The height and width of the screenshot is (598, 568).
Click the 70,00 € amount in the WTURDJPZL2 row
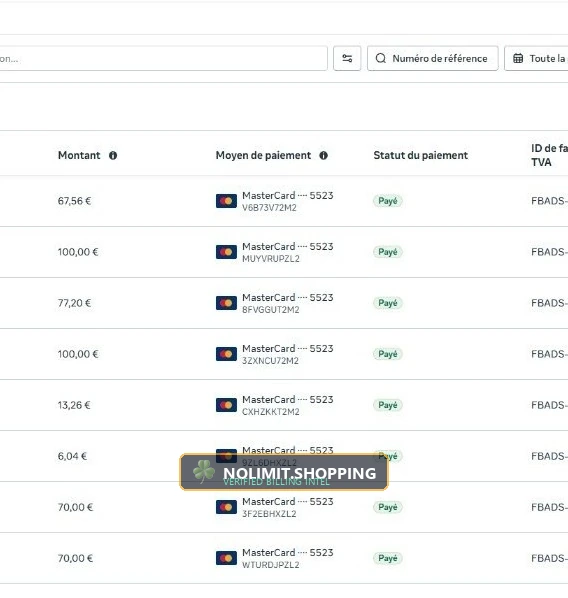pyautogui.click(x=76, y=558)
